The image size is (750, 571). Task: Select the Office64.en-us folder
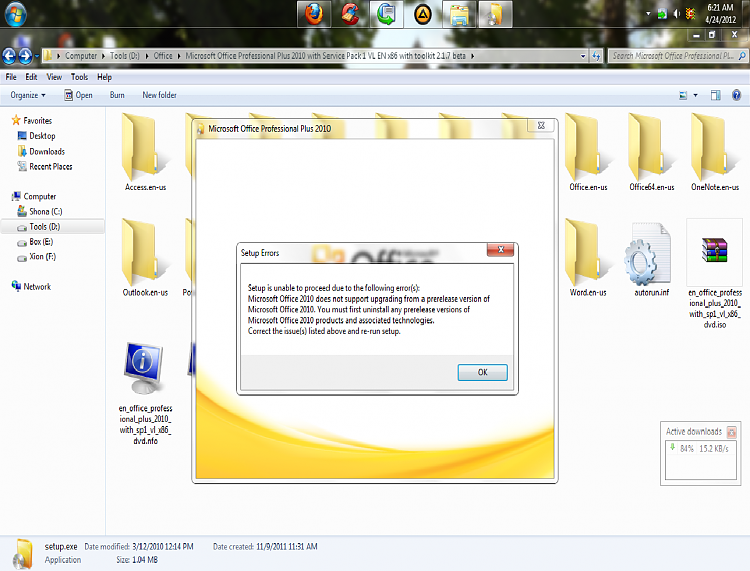pos(651,153)
